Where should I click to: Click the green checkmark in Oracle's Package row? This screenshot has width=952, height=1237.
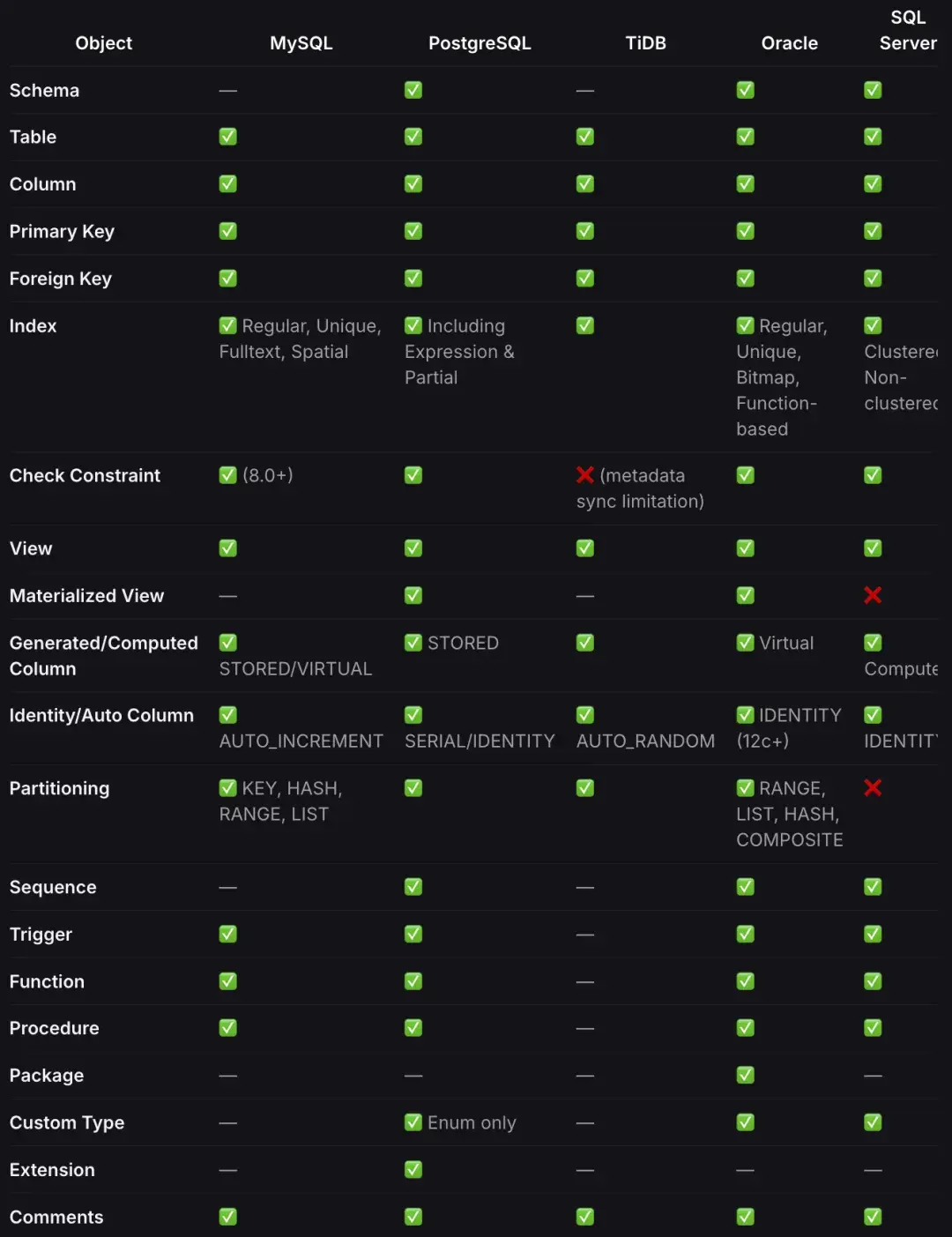click(746, 1075)
